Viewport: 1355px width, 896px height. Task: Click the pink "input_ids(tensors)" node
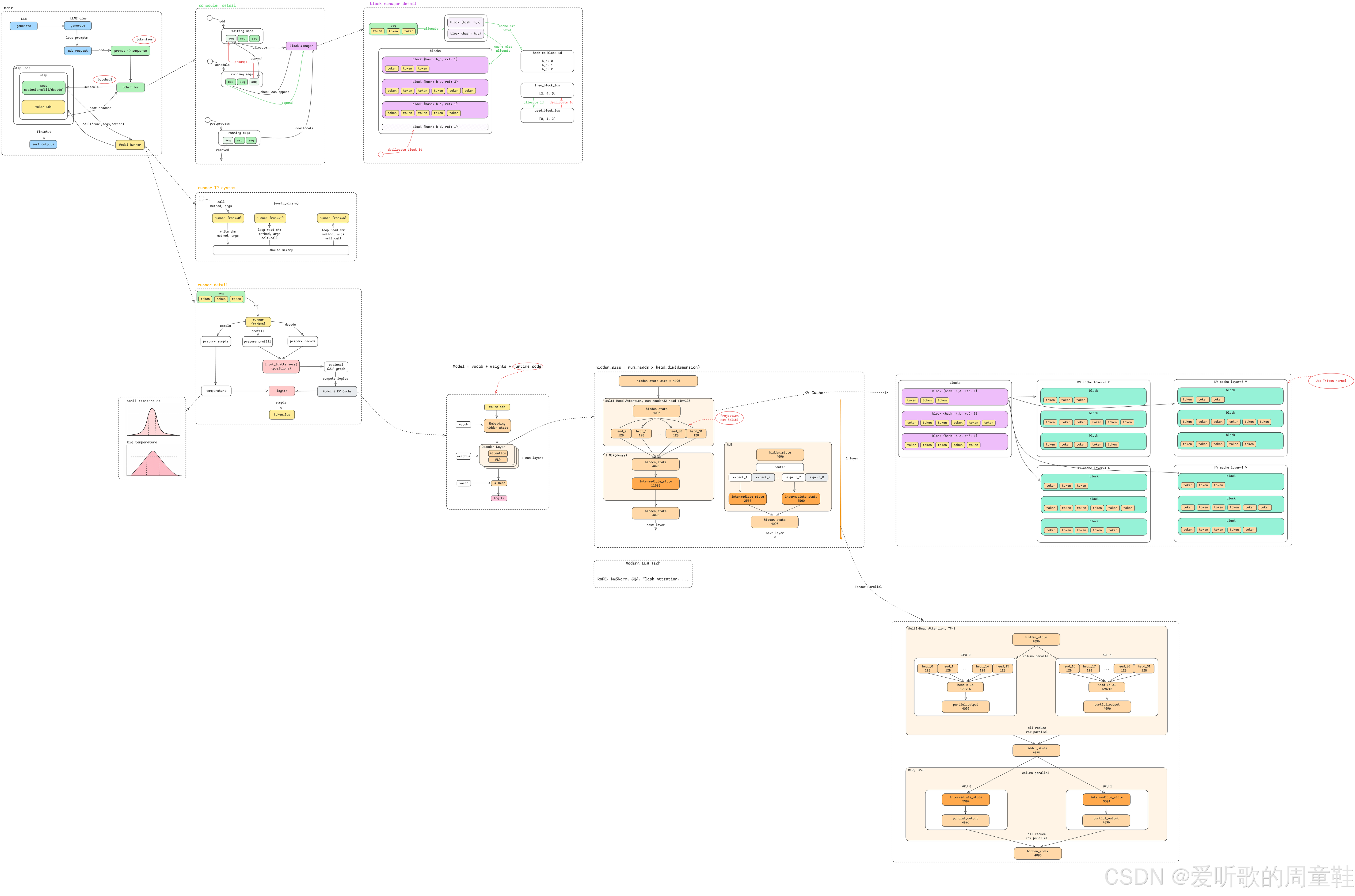tap(281, 366)
